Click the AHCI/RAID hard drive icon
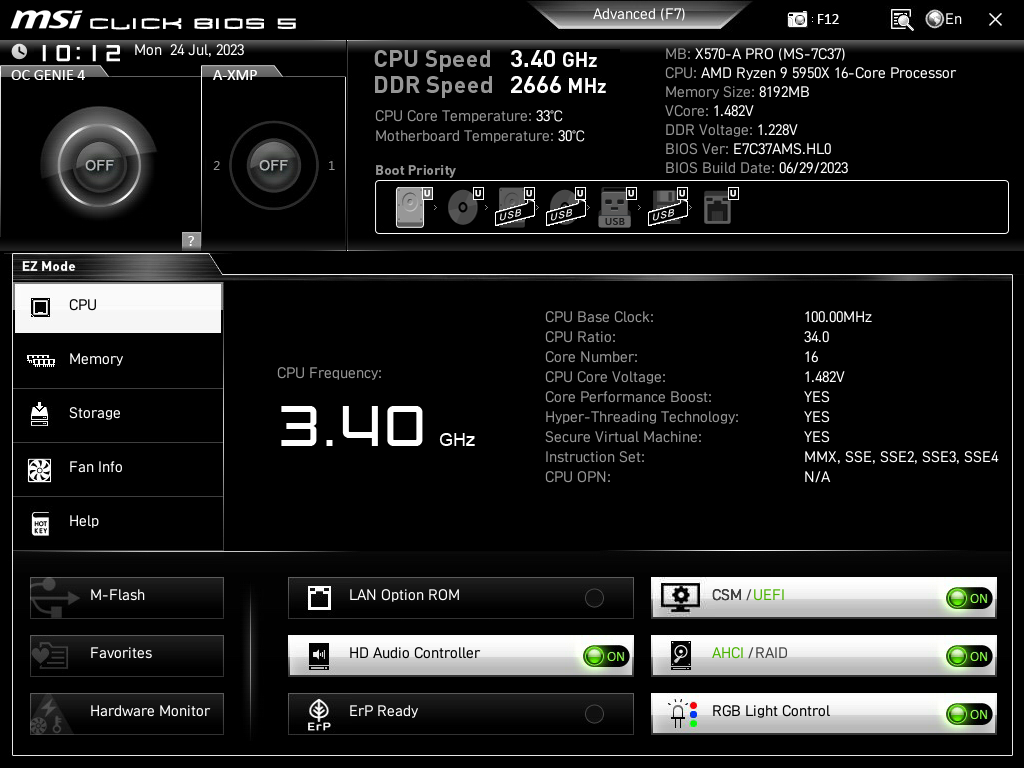 (681, 655)
